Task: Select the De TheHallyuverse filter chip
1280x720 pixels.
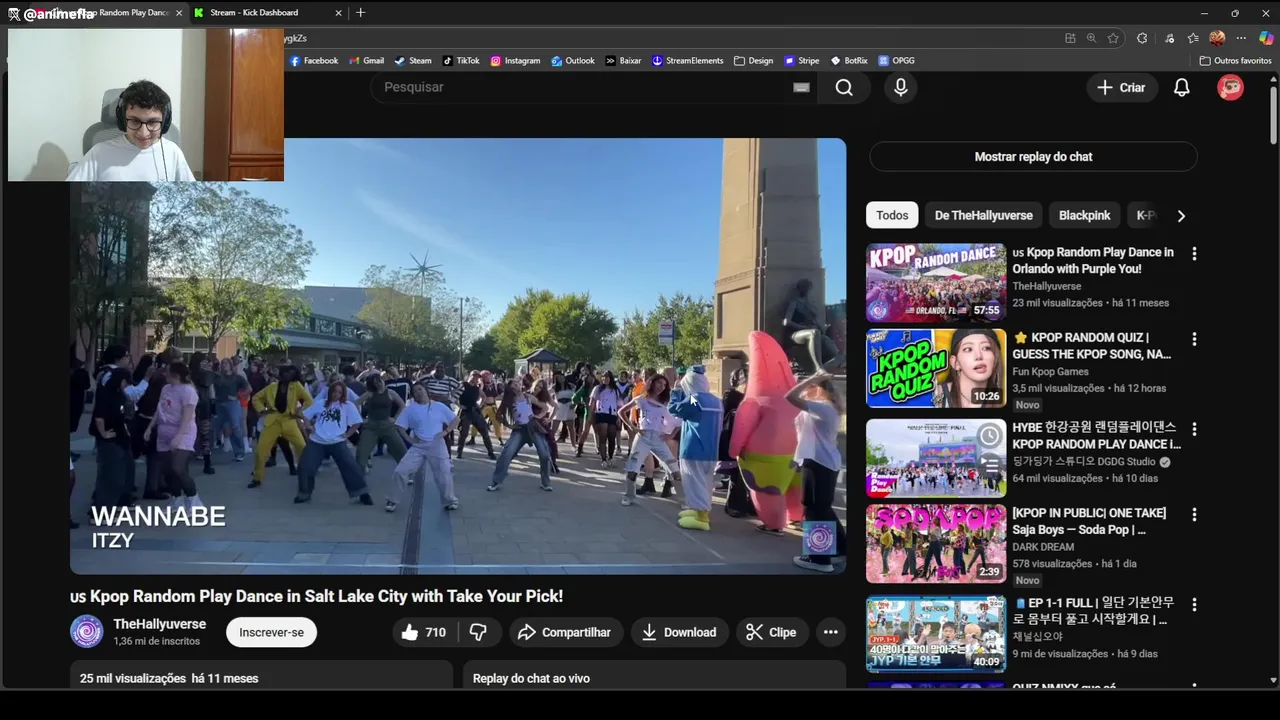Action: pyautogui.click(x=984, y=215)
